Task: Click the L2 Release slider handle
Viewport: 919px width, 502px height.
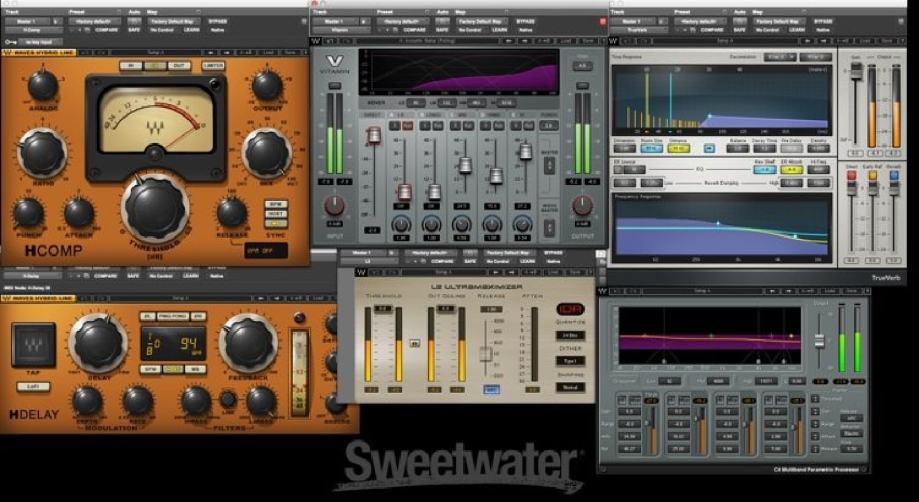Action: (x=486, y=354)
